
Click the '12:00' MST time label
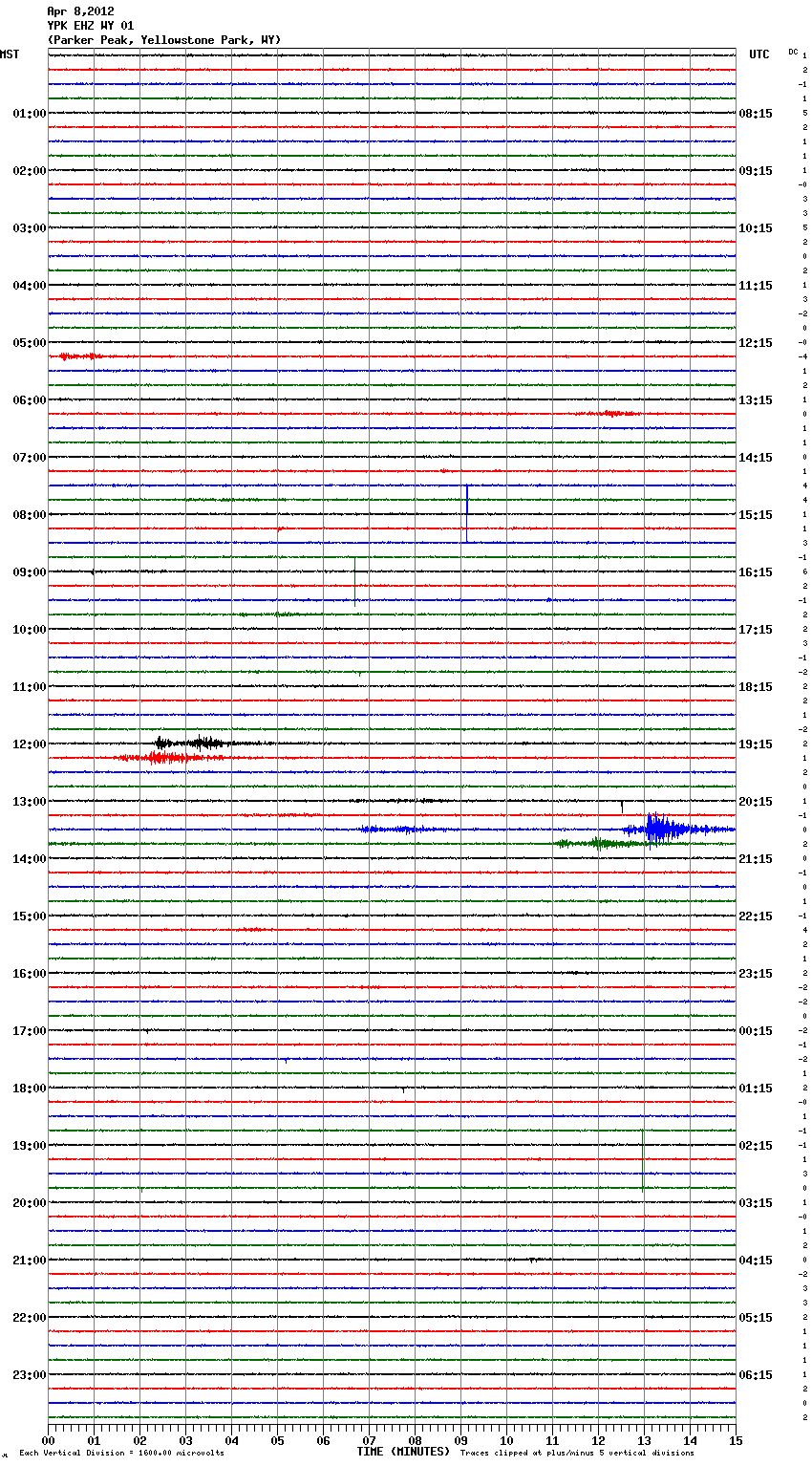coord(30,744)
